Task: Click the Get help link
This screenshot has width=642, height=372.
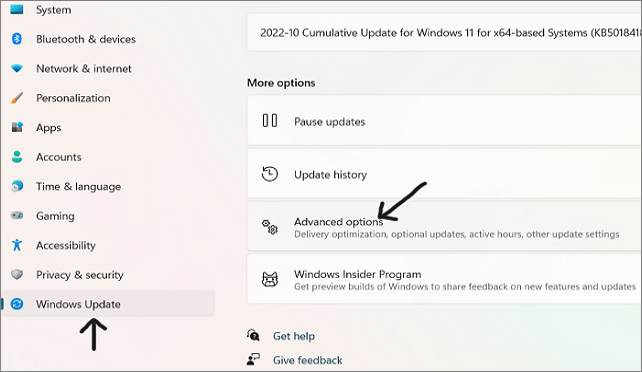Action: [x=294, y=336]
